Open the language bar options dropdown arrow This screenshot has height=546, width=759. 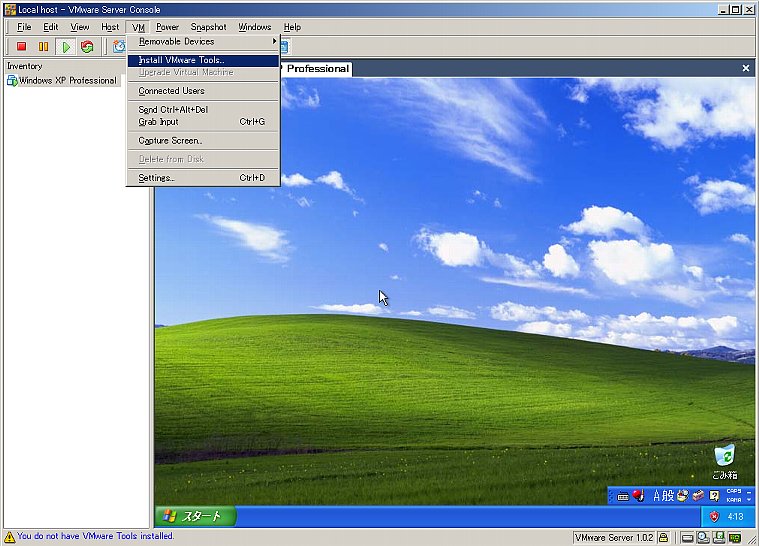[x=749, y=500]
